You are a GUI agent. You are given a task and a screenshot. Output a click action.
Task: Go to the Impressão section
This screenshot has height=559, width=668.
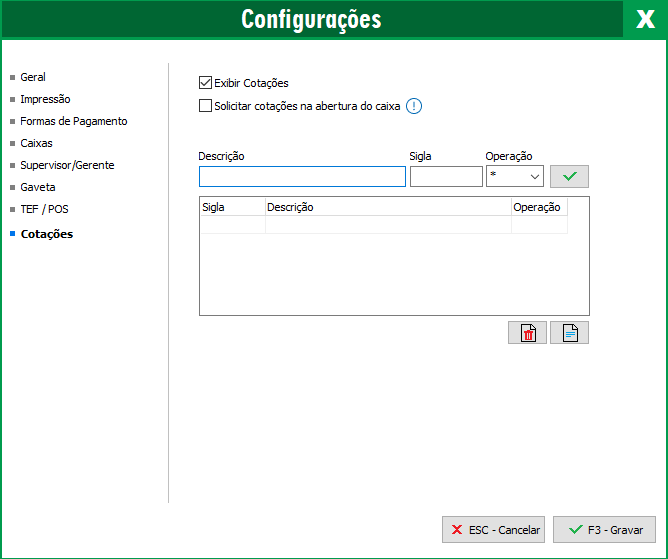point(45,99)
